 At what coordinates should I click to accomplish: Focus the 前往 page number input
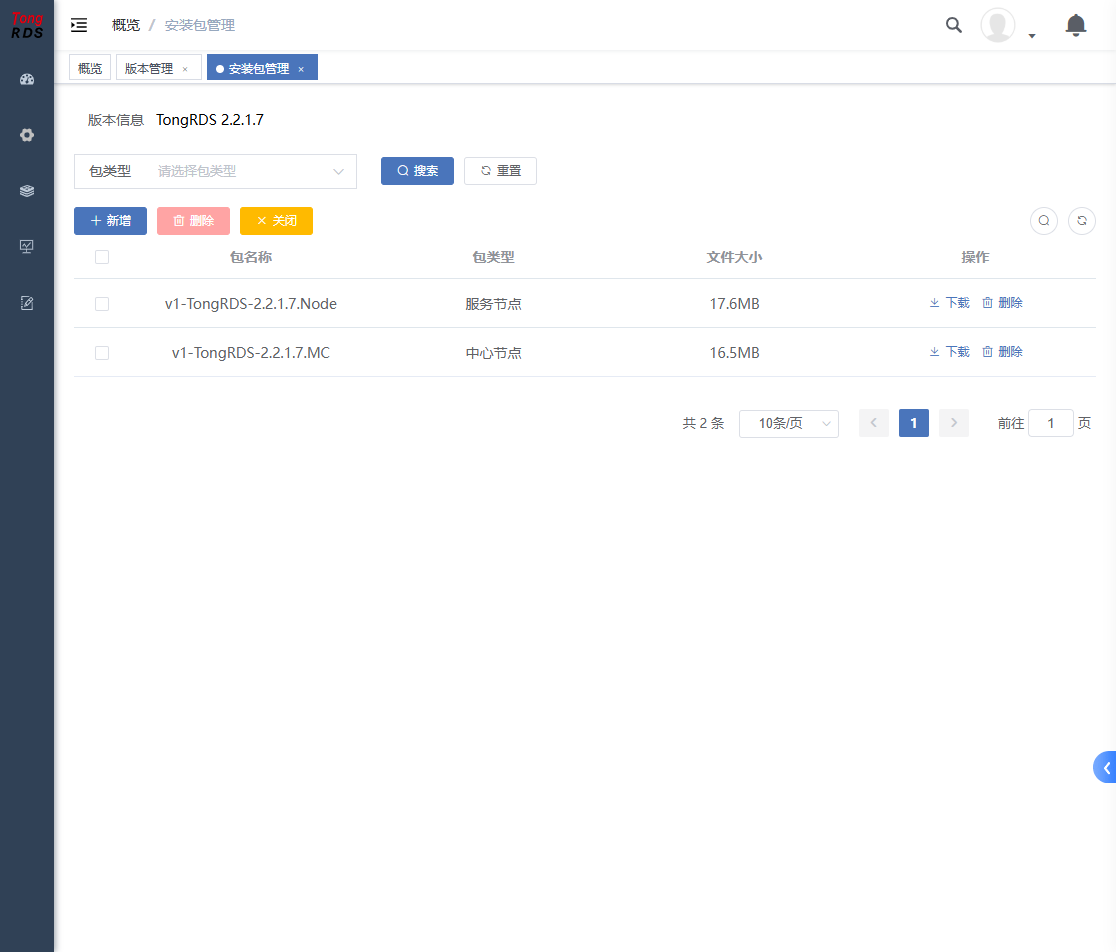[1051, 423]
